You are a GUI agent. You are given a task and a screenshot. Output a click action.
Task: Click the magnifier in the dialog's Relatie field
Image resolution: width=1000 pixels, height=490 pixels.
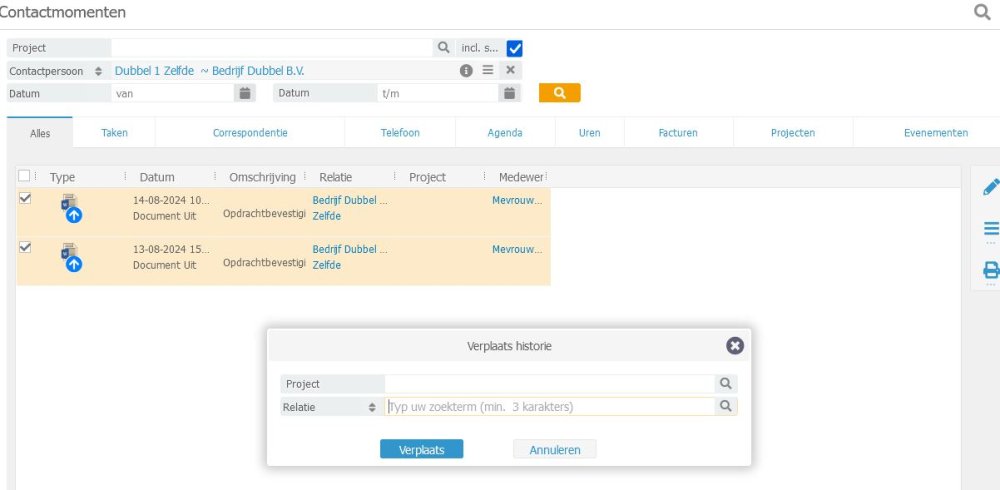coord(726,407)
